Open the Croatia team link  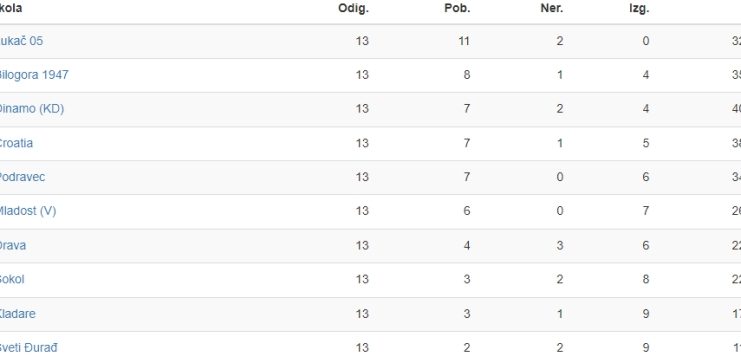[17, 143]
